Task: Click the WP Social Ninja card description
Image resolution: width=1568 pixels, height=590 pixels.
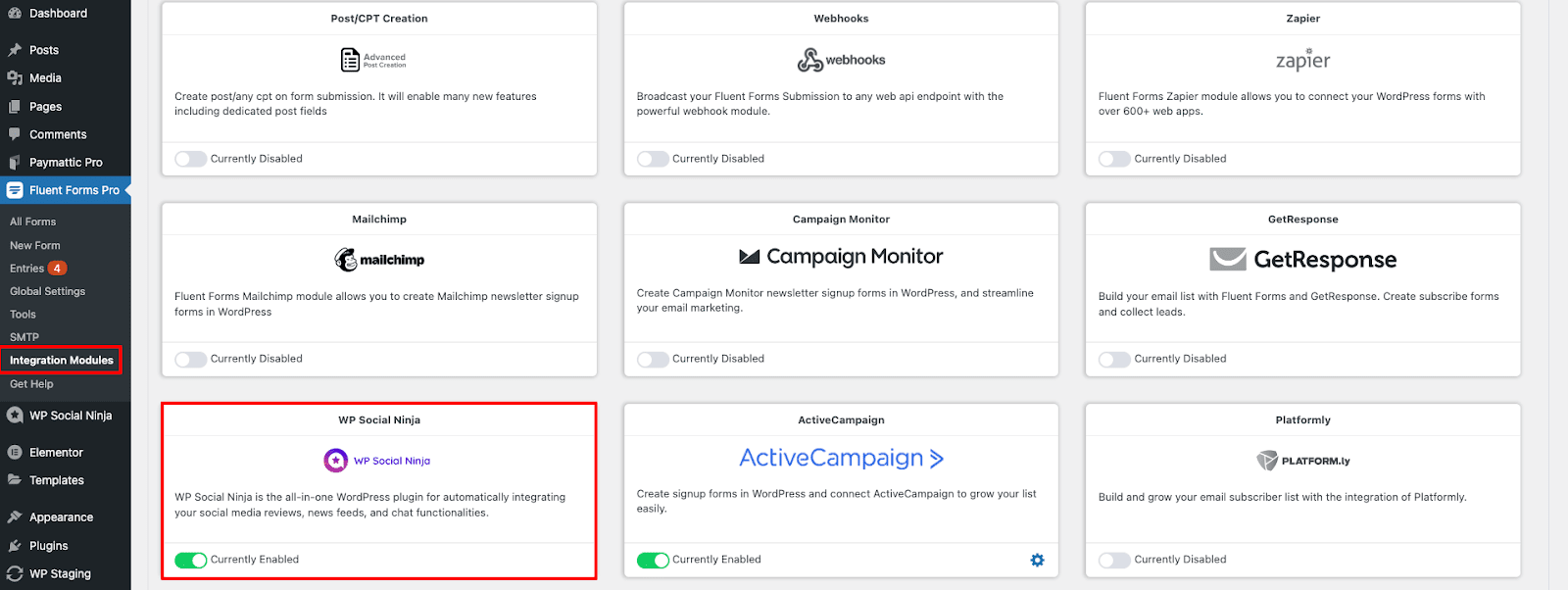Action: tap(369, 506)
